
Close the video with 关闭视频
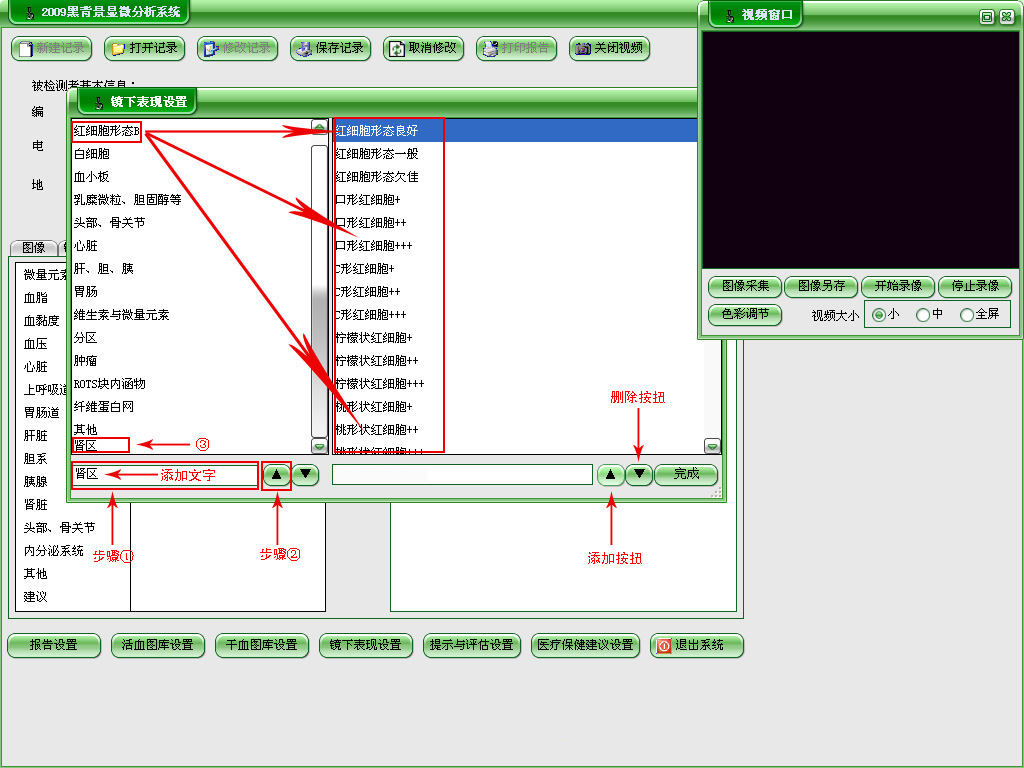pyautogui.click(x=608, y=48)
